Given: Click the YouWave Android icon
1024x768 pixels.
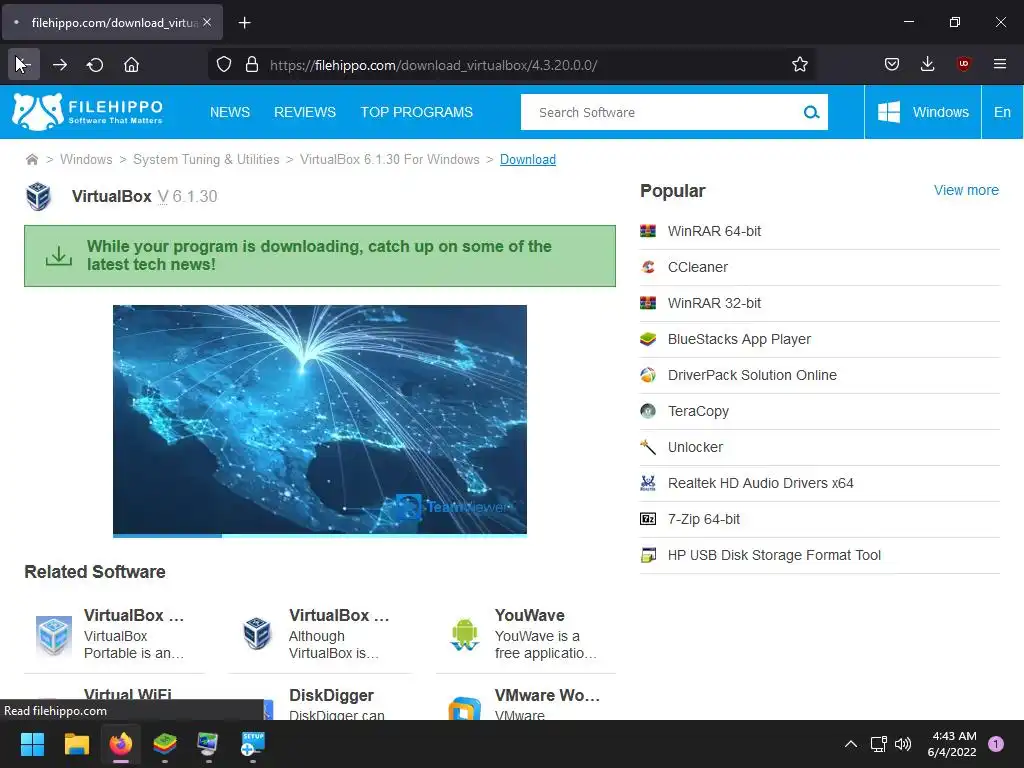Looking at the screenshot, I should (x=464, y=634).
